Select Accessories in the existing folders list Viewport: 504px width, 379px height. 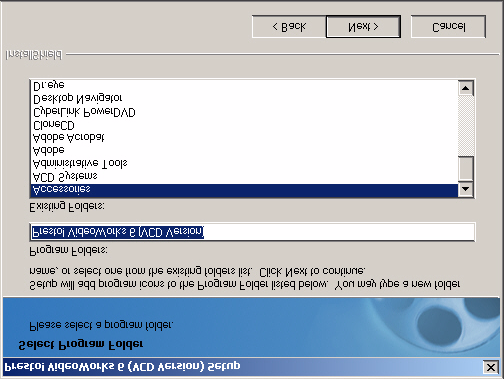coord(244,189)
